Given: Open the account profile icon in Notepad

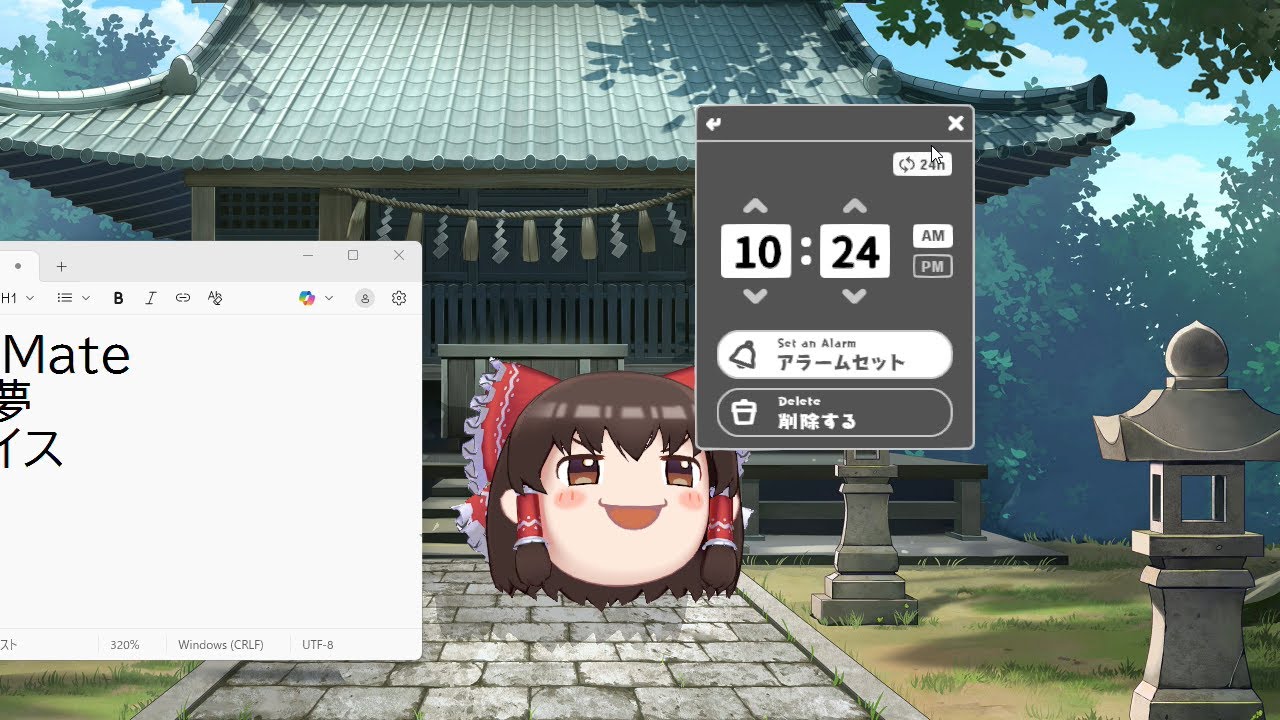Looking at the screenshot, I should tap(365, 298).
